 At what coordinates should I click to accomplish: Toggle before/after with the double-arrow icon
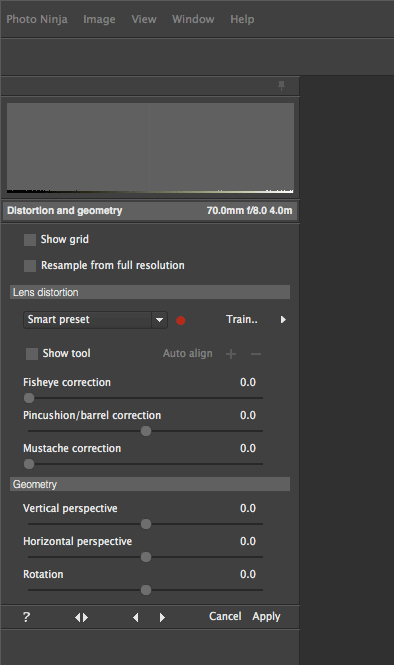coord(81,618)
